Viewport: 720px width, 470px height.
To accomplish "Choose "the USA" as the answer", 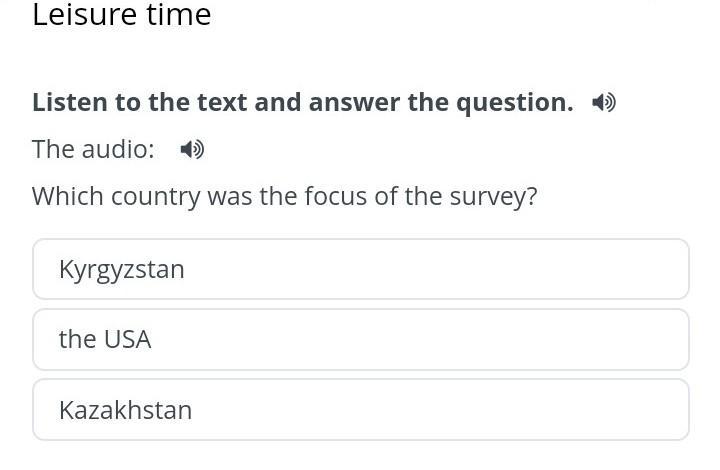I will [360, 339].
